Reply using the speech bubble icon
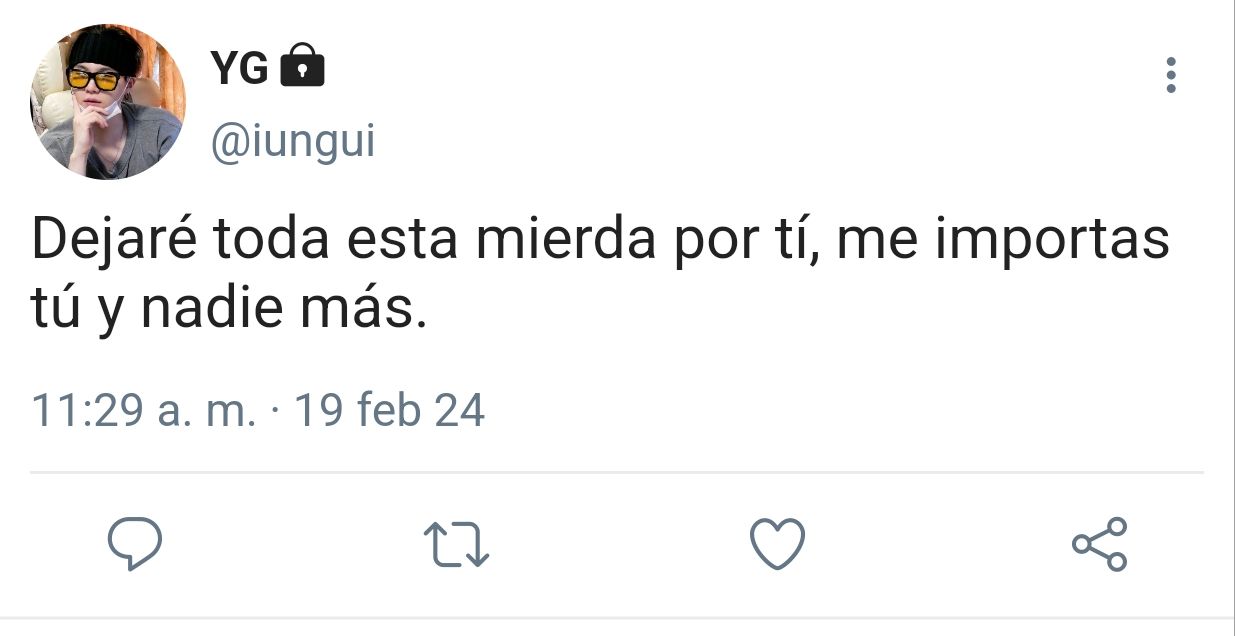This screenshot has width=1235, height=636. tap(135, 544)
